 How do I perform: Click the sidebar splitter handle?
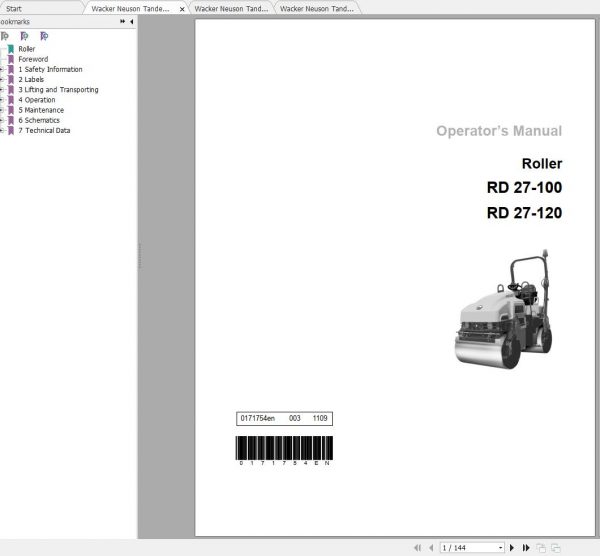pos(140,256)
